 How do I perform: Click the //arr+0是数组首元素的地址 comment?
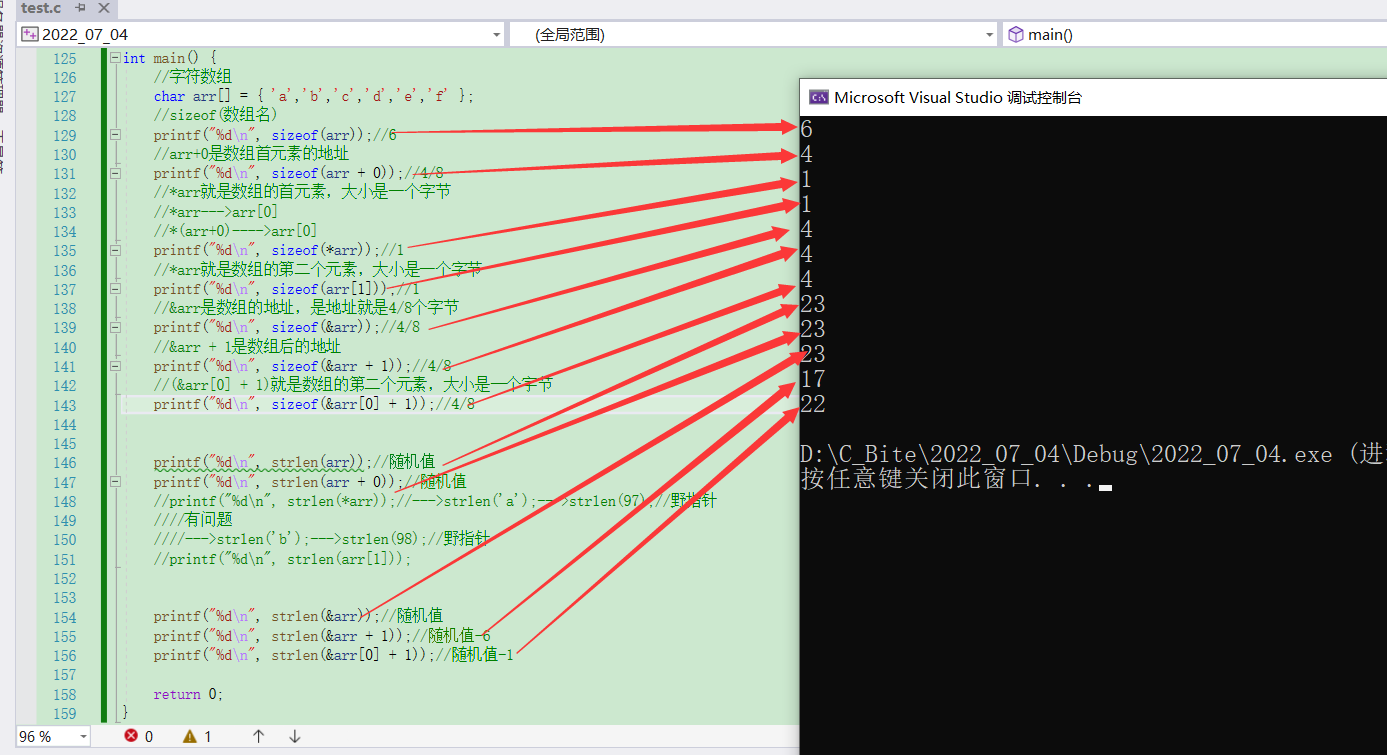tap(251, 154)
